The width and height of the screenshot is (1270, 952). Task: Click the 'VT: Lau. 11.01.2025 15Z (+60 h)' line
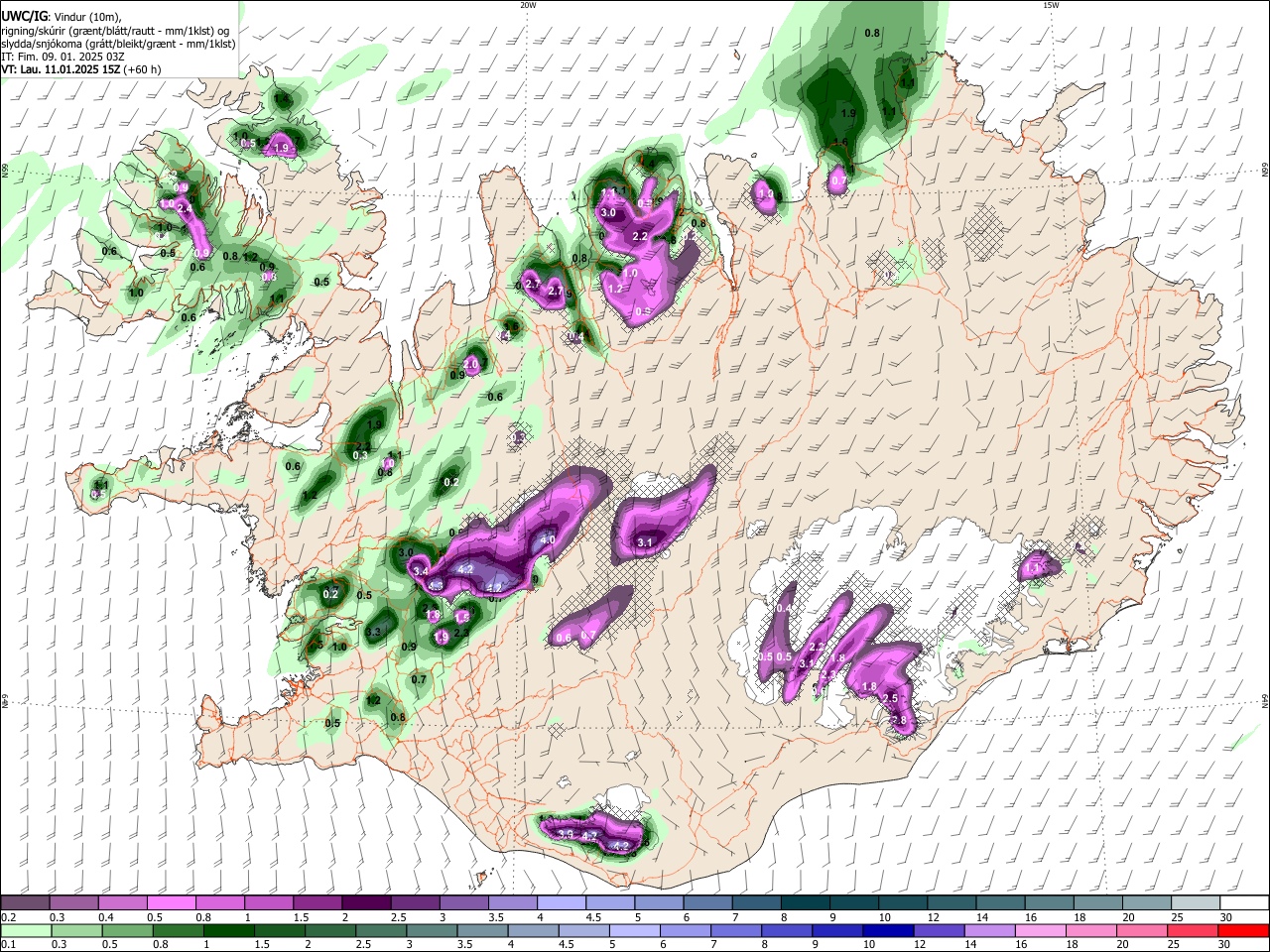[x=81, y=69]
